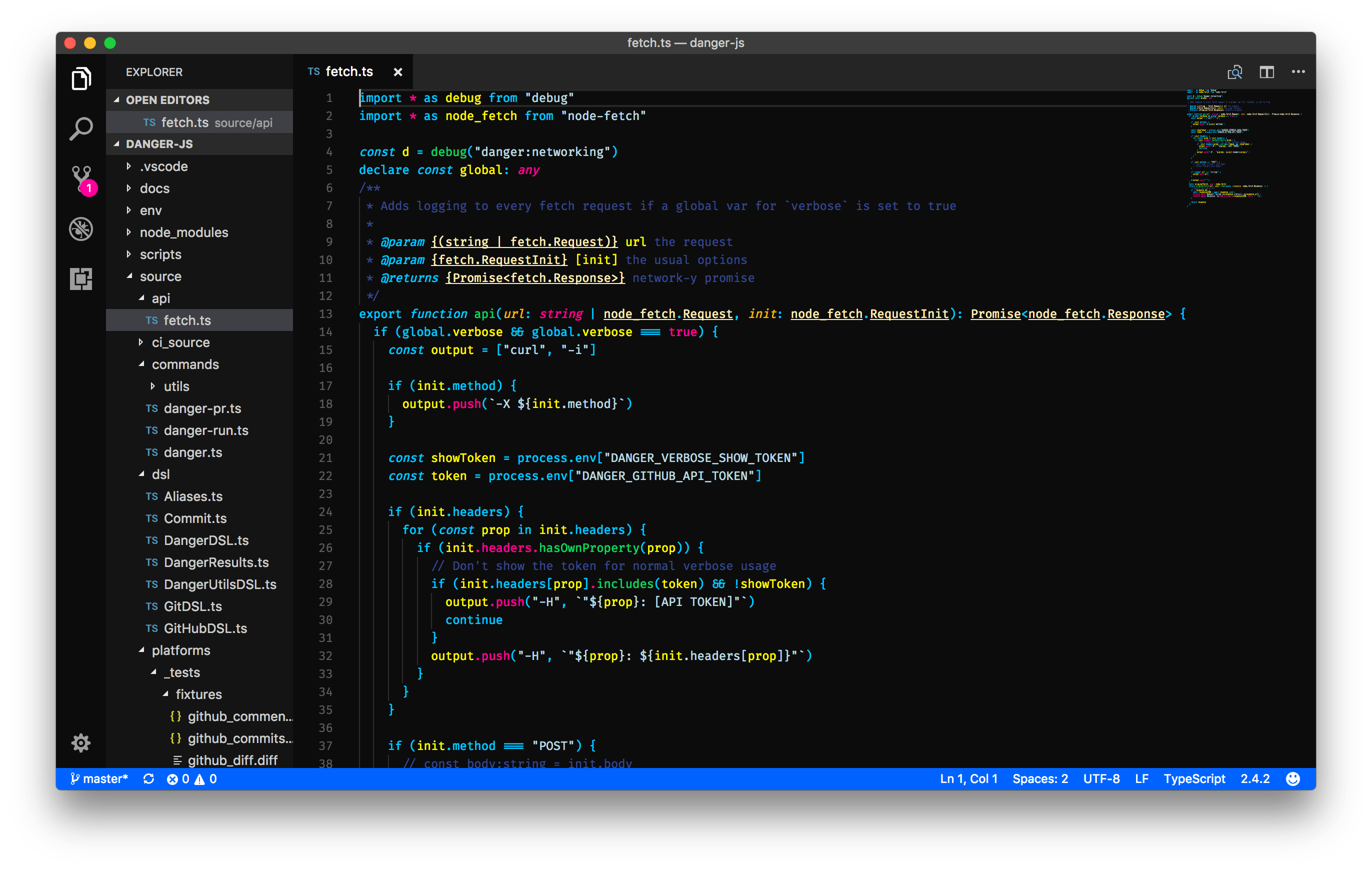Click the sync icon next to master branch
The image size is (1372, 870).
(148, 778)
